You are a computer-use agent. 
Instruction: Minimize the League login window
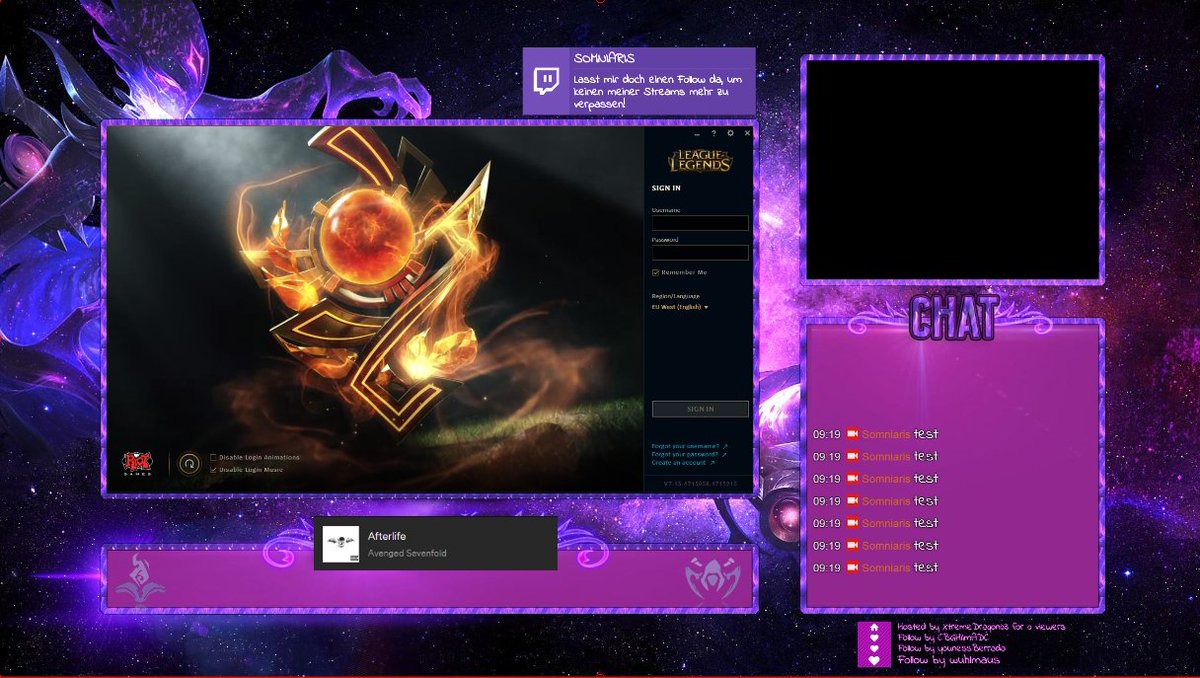(x=697, y=133)
